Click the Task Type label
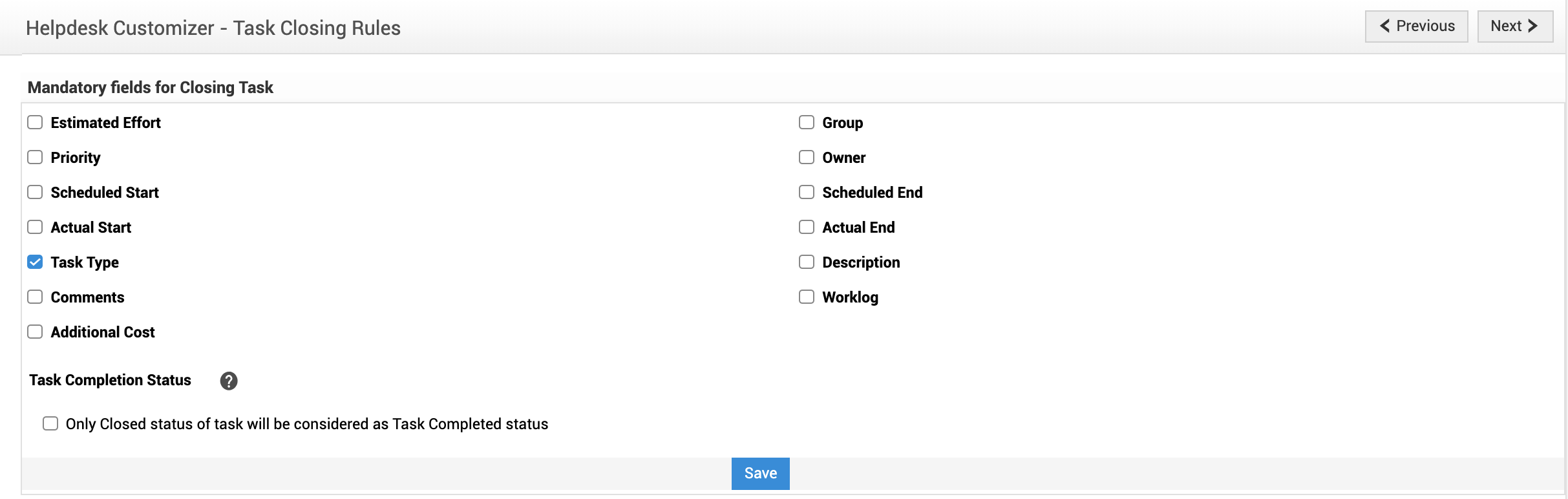This screenshot has width=1568, height=499. click(85, 262)
